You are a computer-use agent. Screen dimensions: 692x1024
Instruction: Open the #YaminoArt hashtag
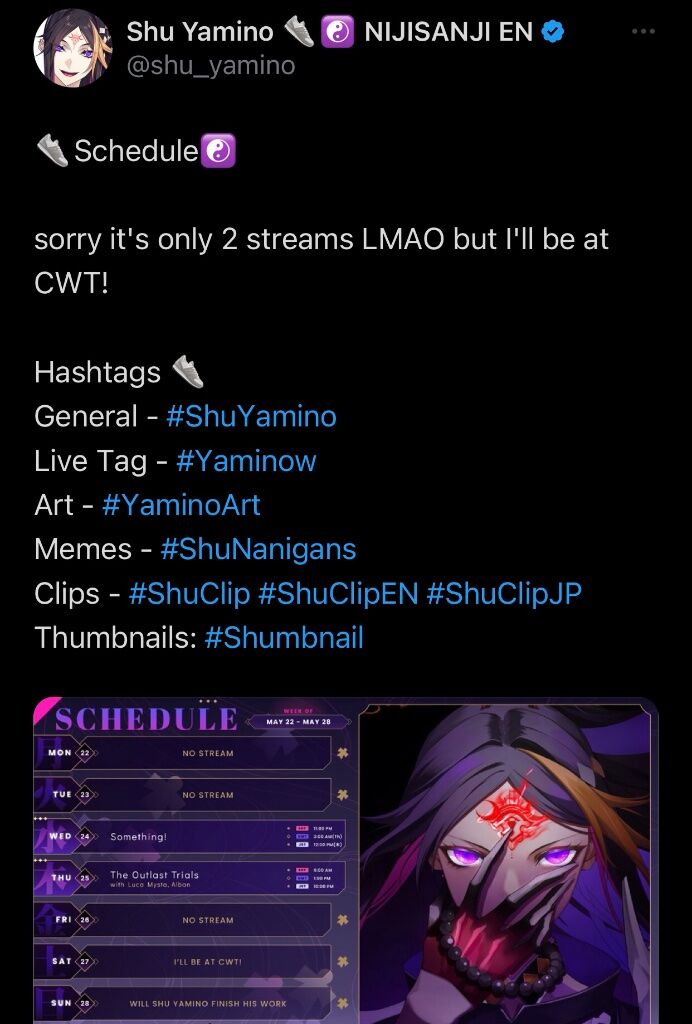181,505
